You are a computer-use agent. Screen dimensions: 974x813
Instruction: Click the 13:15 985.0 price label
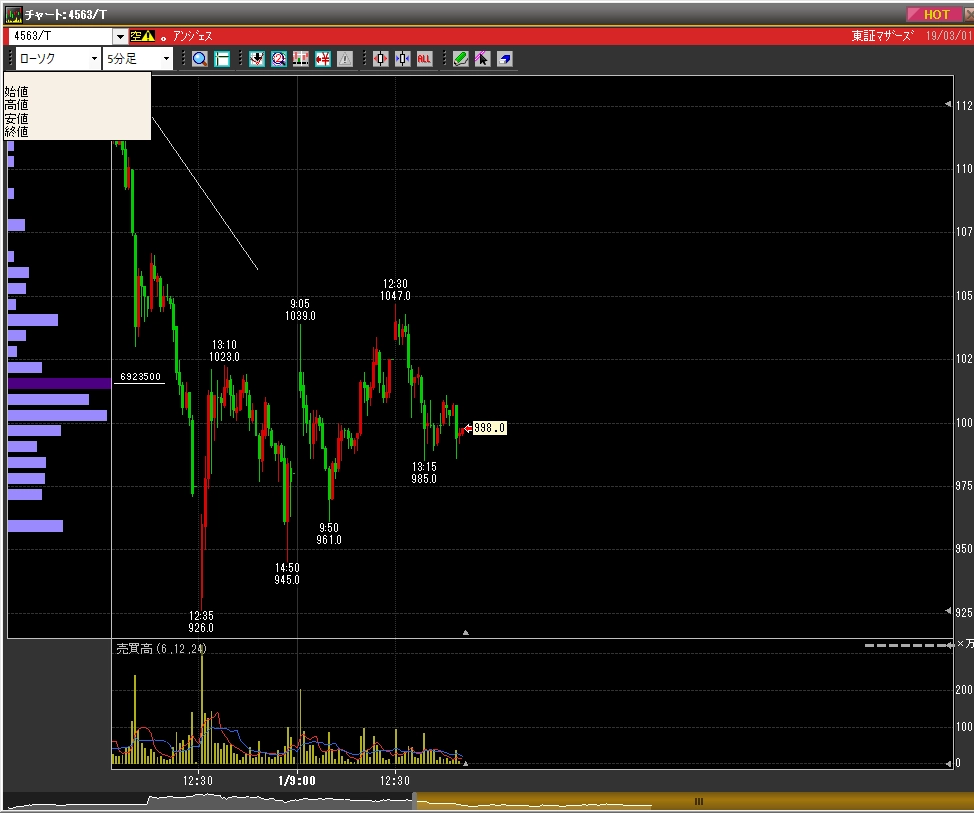424,473
